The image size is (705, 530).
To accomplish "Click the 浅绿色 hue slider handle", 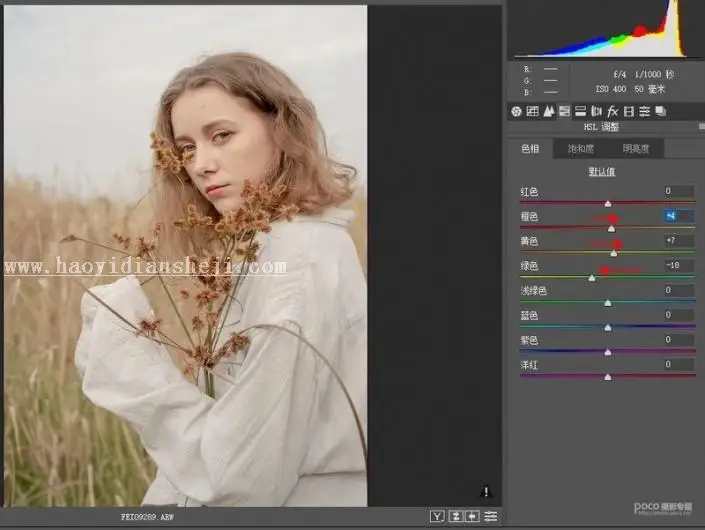I will pos(608,303).
